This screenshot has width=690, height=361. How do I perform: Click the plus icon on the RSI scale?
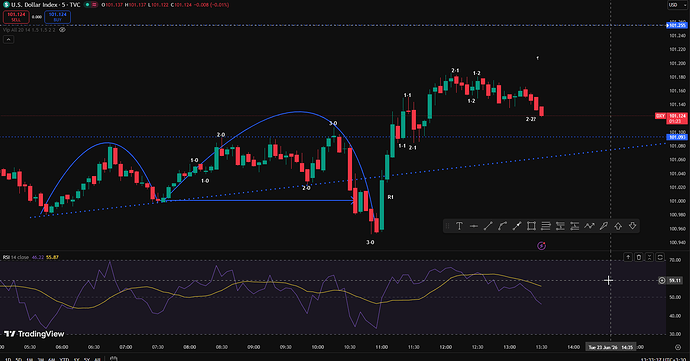[x=662, y=280]
